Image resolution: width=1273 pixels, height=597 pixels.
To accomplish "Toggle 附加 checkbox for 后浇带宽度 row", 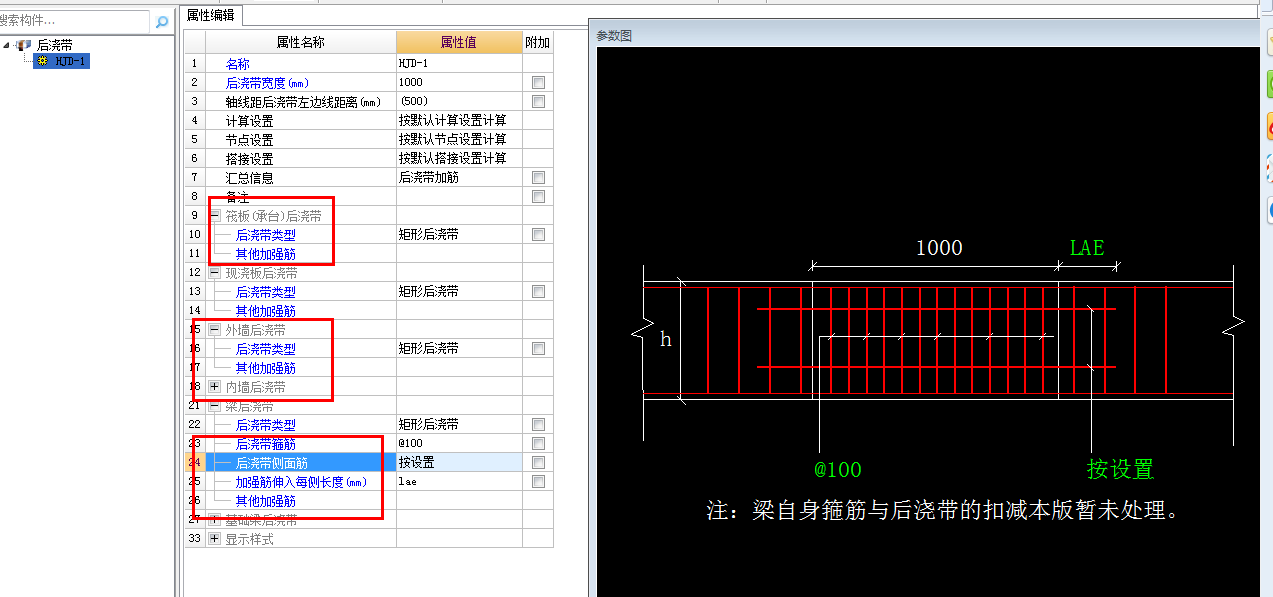I will pos(538,82).
